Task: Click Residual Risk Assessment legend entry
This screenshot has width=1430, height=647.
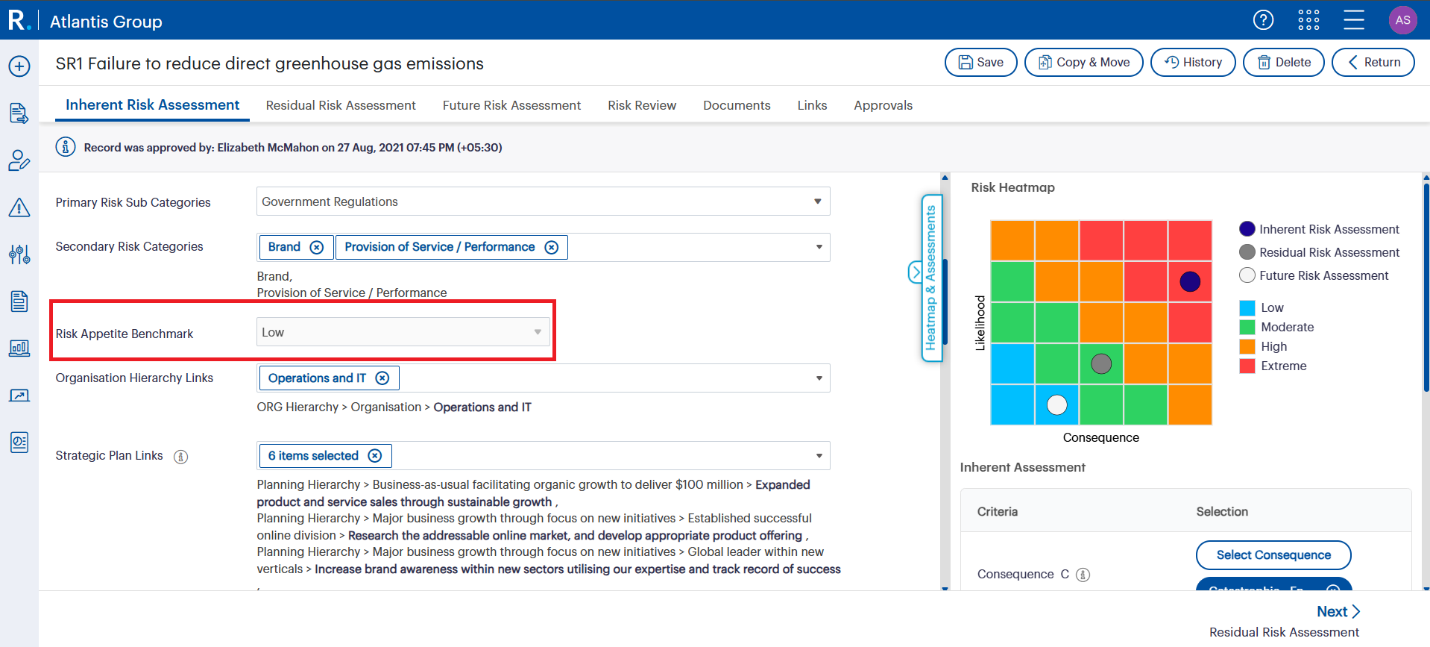Action: (1319, 253)
